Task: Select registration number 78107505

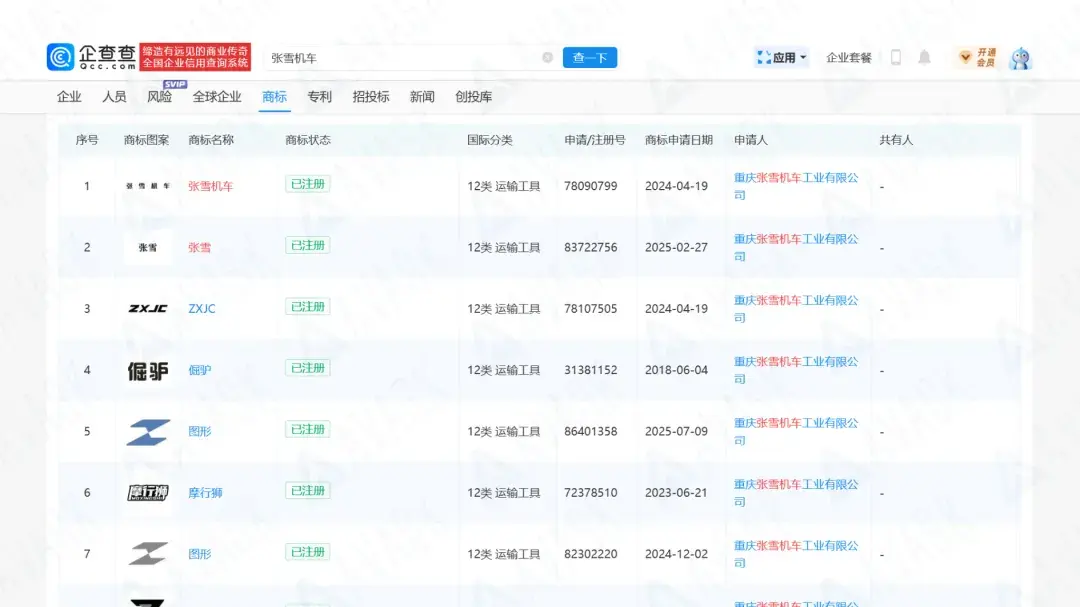Action: click(x=590, y=309)
